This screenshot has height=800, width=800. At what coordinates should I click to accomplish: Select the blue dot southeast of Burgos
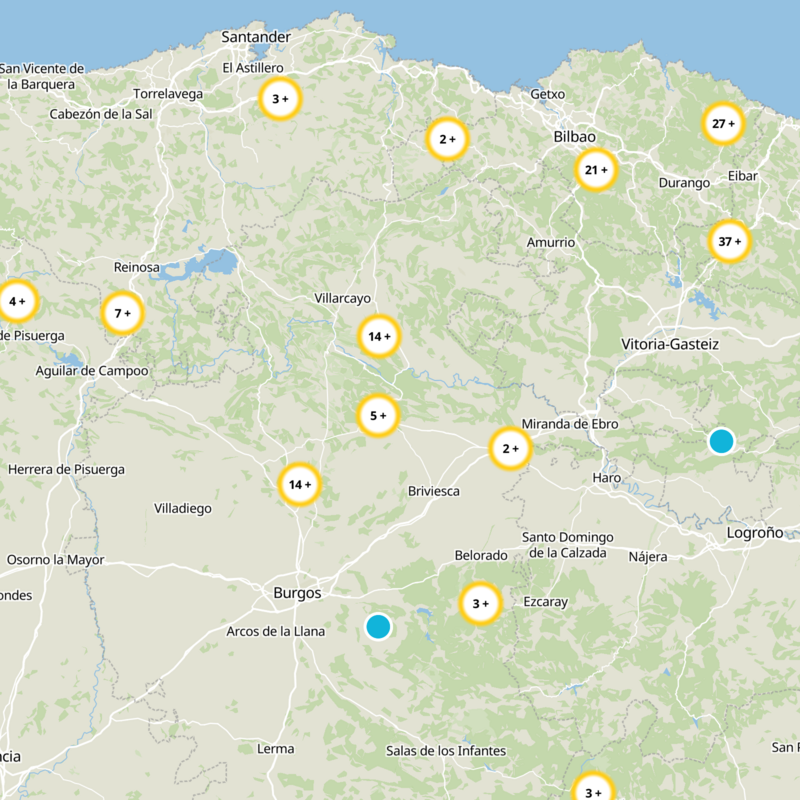pyautogui.click(x=378, y=628)
